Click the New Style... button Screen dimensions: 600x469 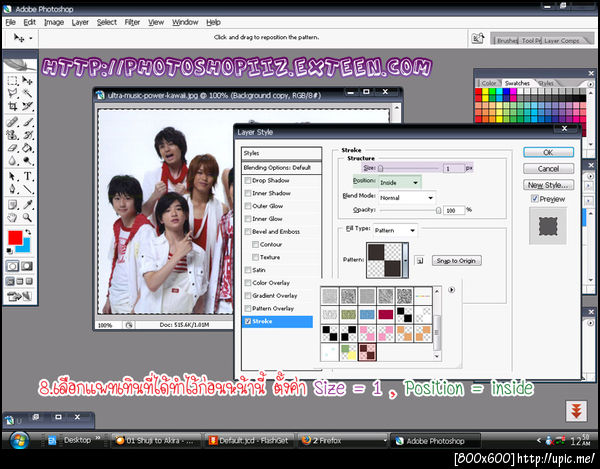click(548, 185)
